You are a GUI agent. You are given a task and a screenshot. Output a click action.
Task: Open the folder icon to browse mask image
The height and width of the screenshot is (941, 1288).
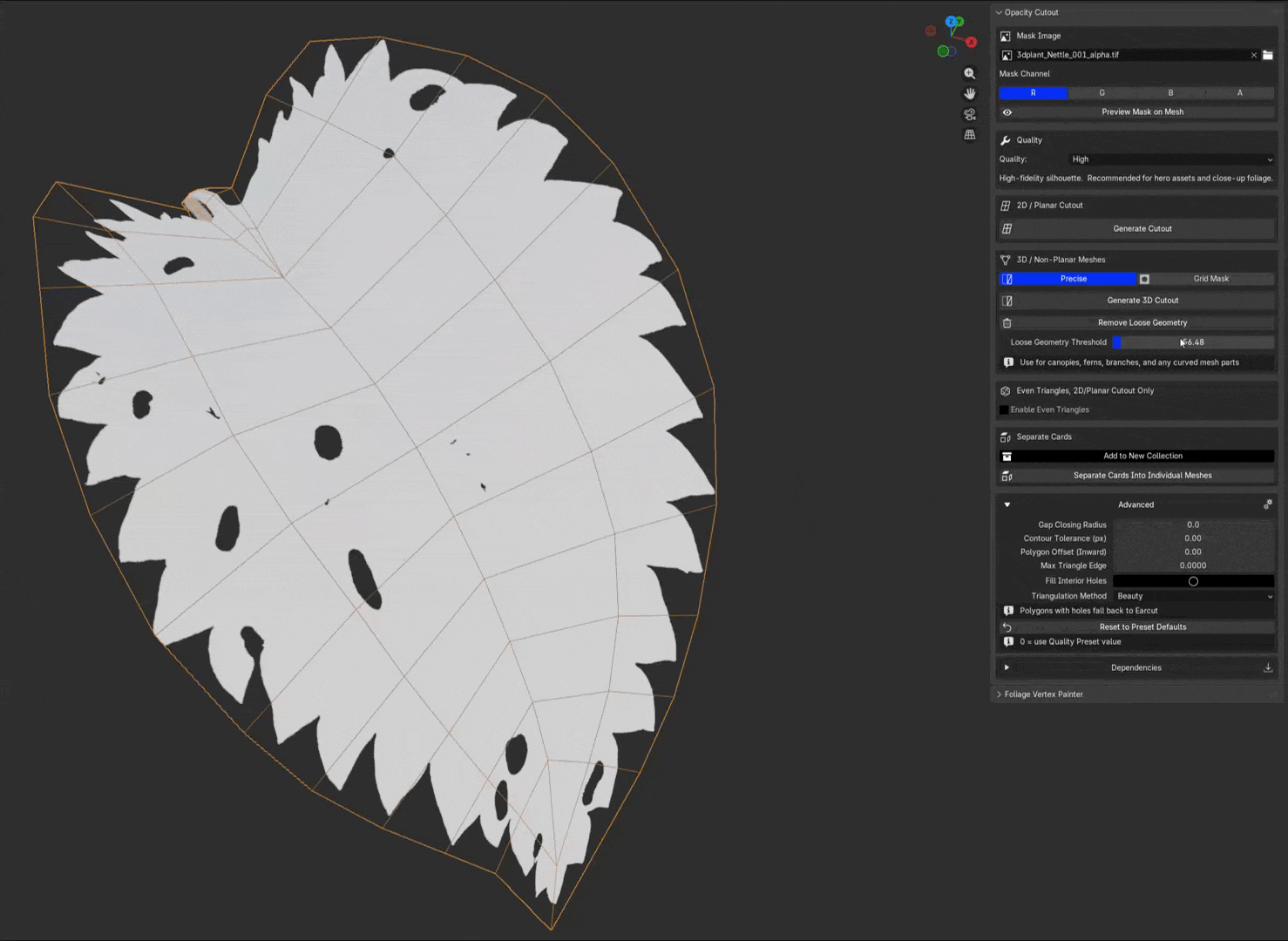click(x=1268, y=55)
